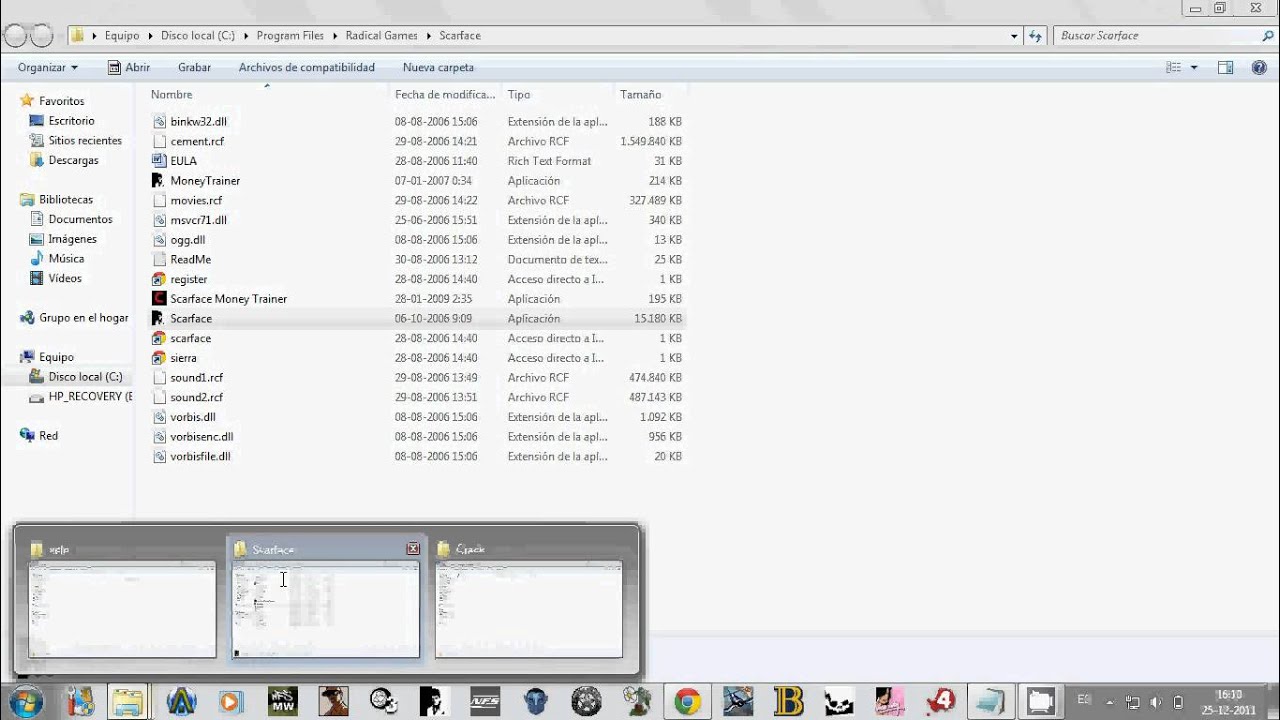Open the gold letter B taskbar icon
This screenshot has height=720, width=1280.
tap(789, 701)
